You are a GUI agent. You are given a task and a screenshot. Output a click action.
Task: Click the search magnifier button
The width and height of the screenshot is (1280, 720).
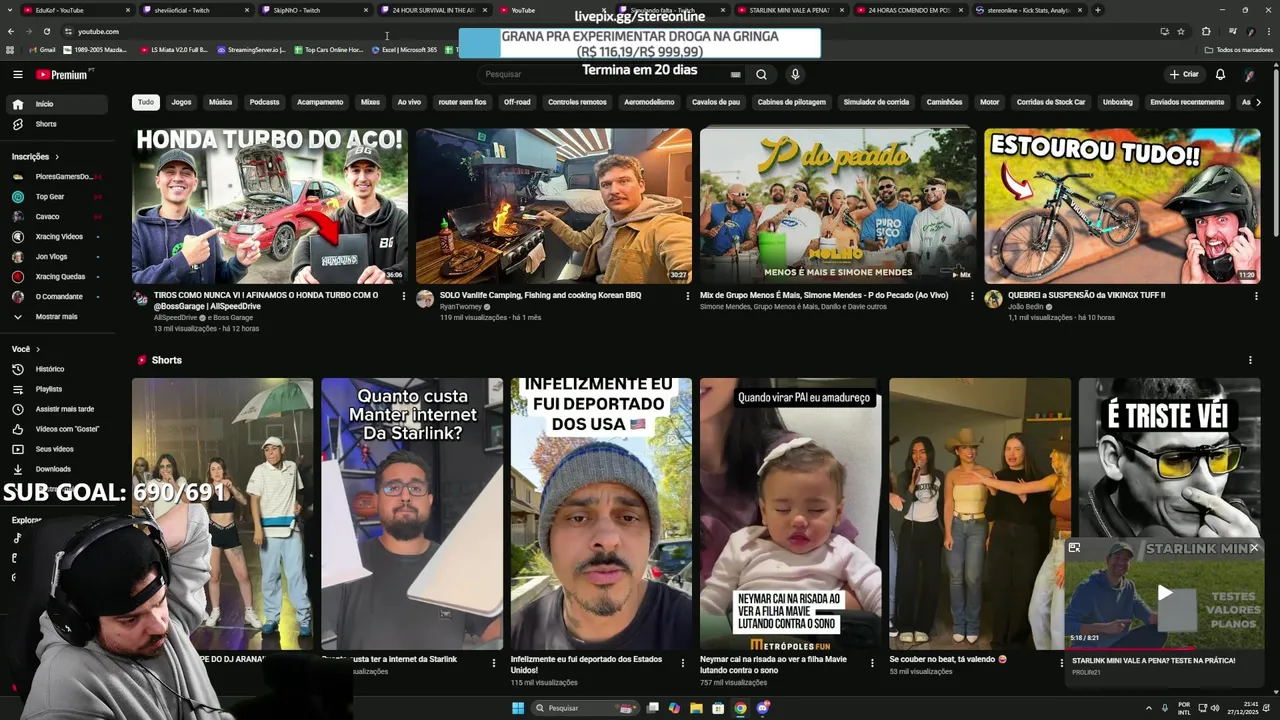(761, 74)
